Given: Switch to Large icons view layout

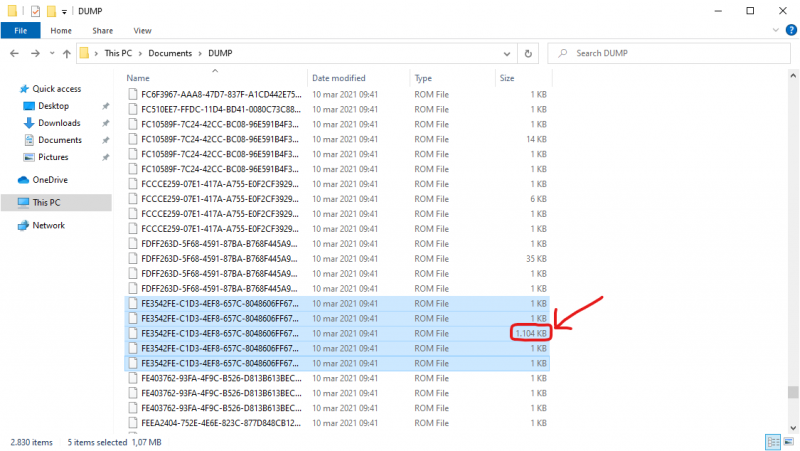Looking at the screenshot, I should (789, 442).
